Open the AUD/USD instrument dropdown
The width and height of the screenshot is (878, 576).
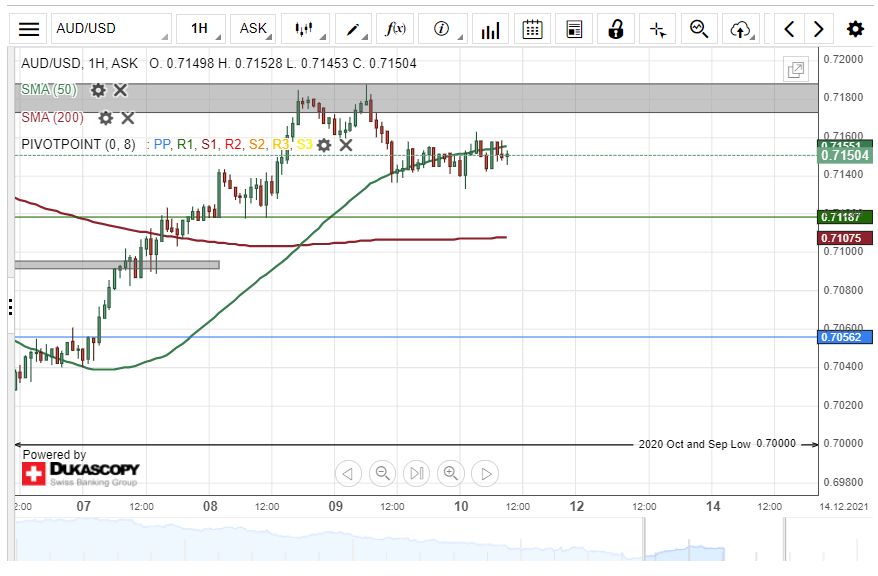click(x=110, y=29)
